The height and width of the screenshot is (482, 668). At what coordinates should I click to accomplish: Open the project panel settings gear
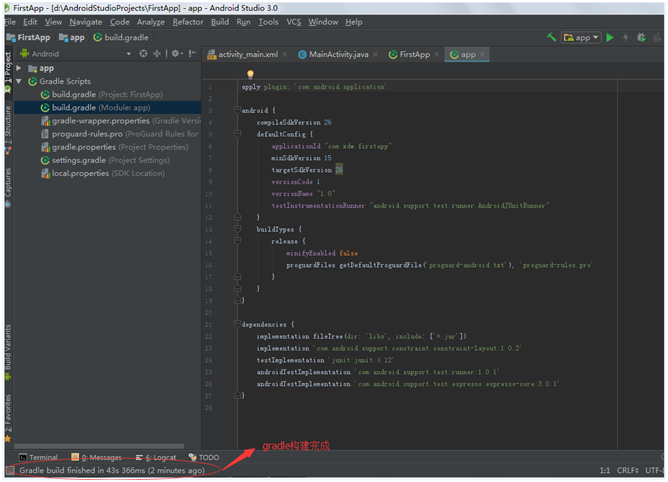(x=175, y=54)
